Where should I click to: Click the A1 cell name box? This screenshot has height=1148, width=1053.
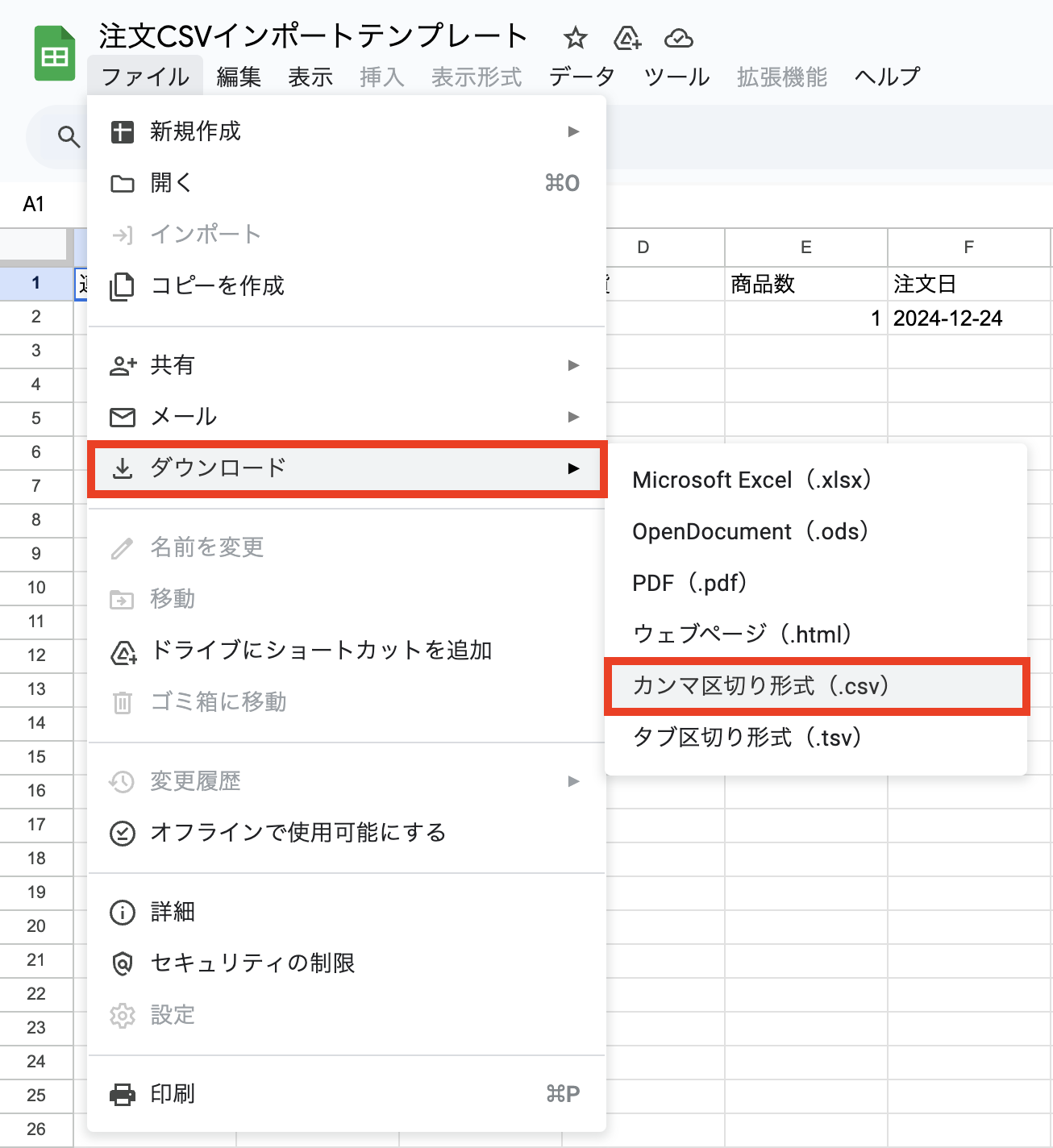[34, 205]
